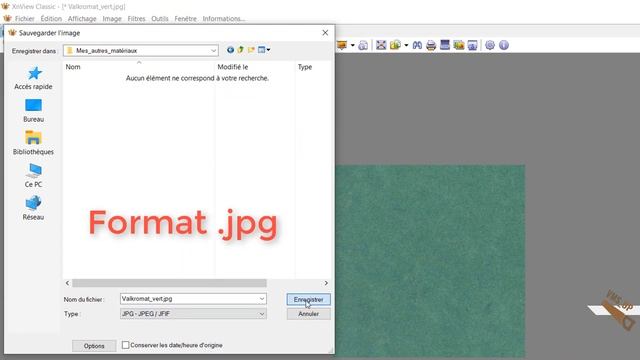This screenshot has width=640, height=360.
Task: Toggle Conserver les date/heure d'origine checkbox
Action: tap(126, 345)
